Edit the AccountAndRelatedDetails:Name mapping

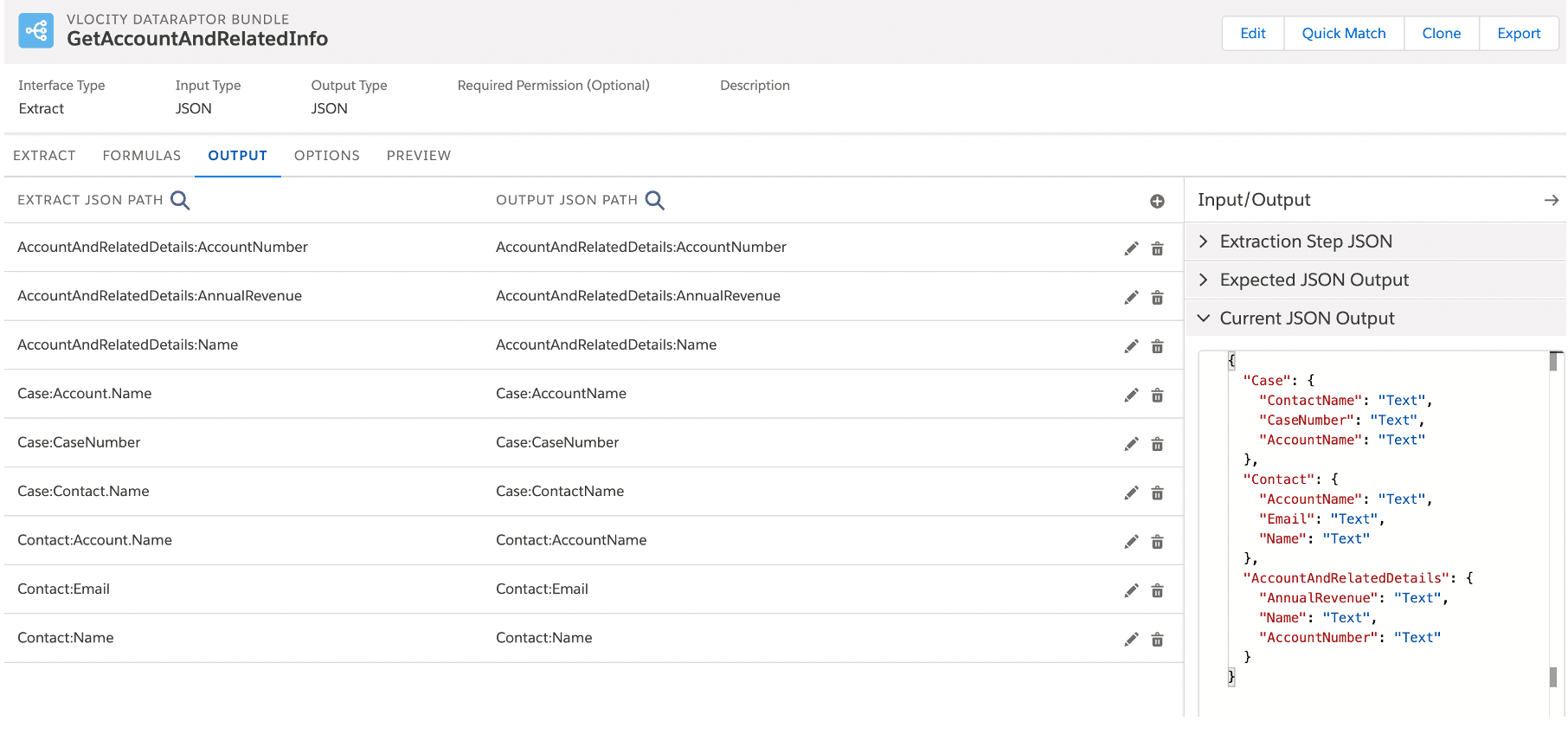(1131, 346)
